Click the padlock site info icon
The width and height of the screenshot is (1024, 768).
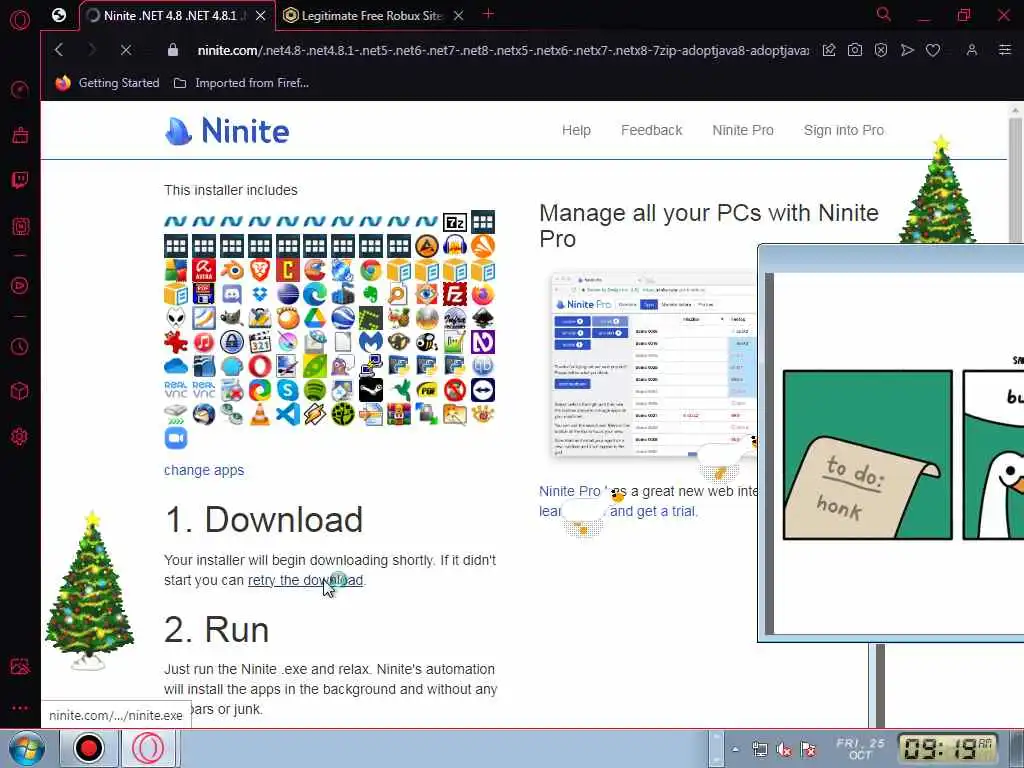coord(173,50)
